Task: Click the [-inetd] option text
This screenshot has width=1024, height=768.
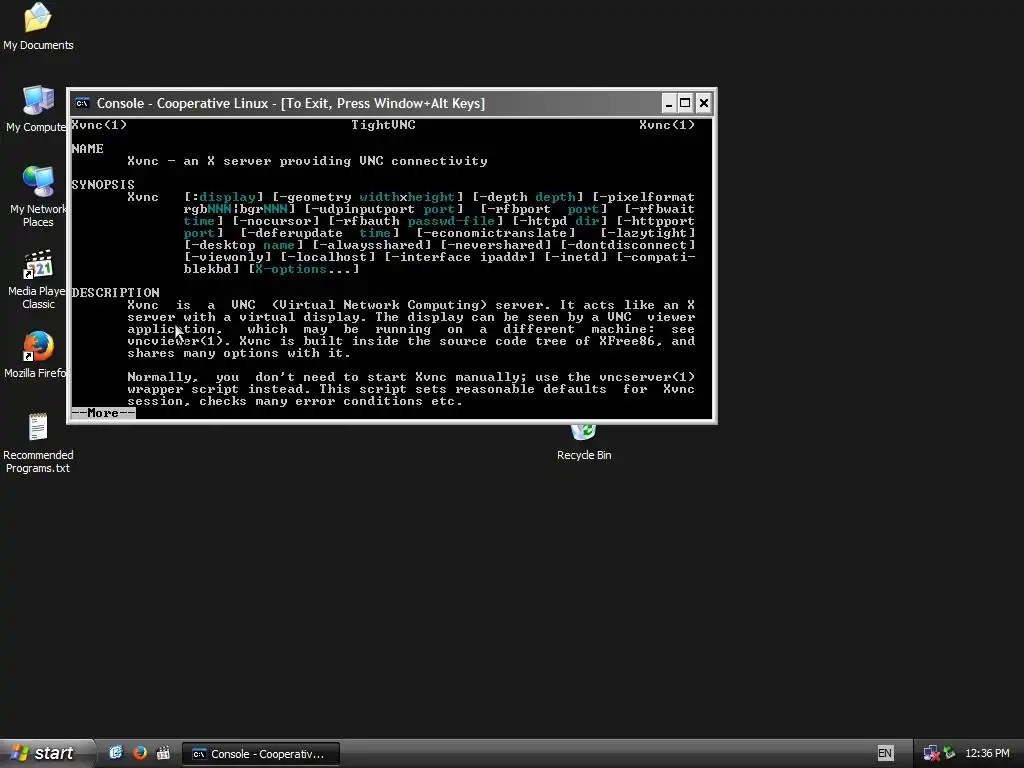Action: (x=576, y=257)
